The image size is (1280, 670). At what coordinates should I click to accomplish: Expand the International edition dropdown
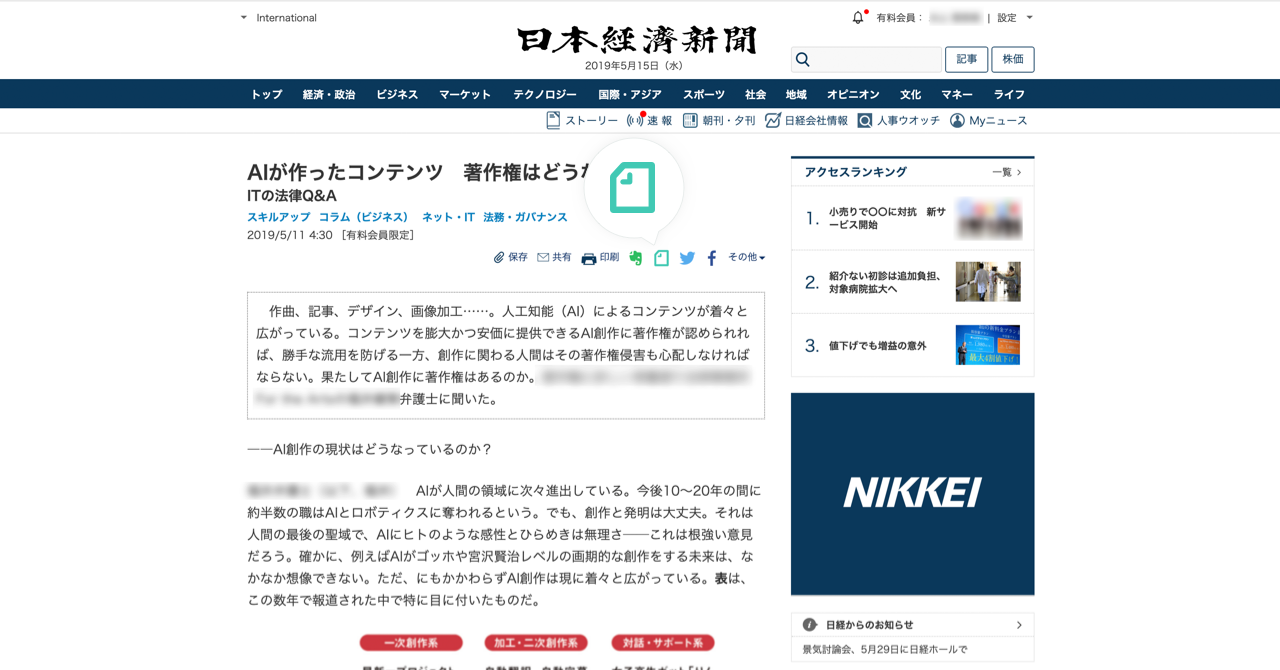point(278,18)
